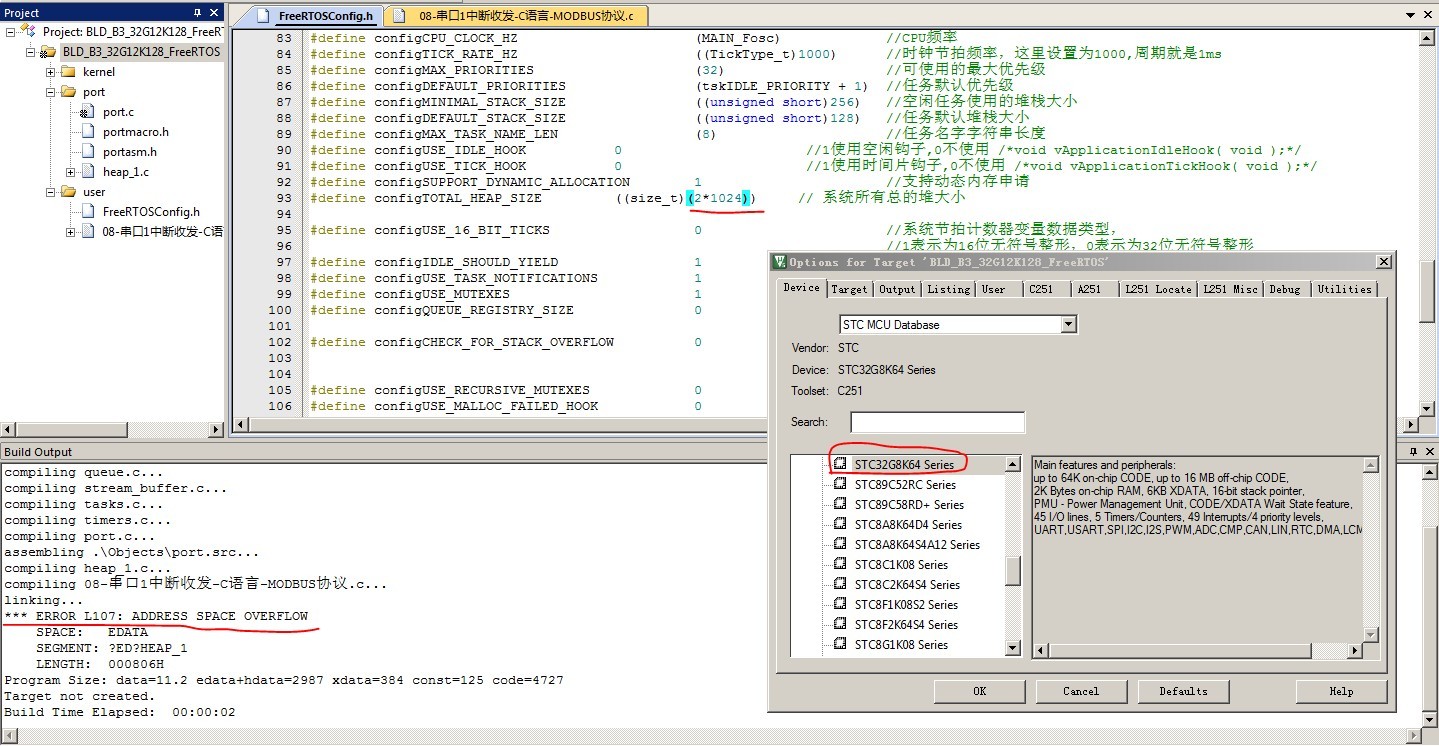Select BLD_B3_32G12K128_FreeRTOS target in tree
The width and height of the screenshot is (1439, 746).
[141, 52]
